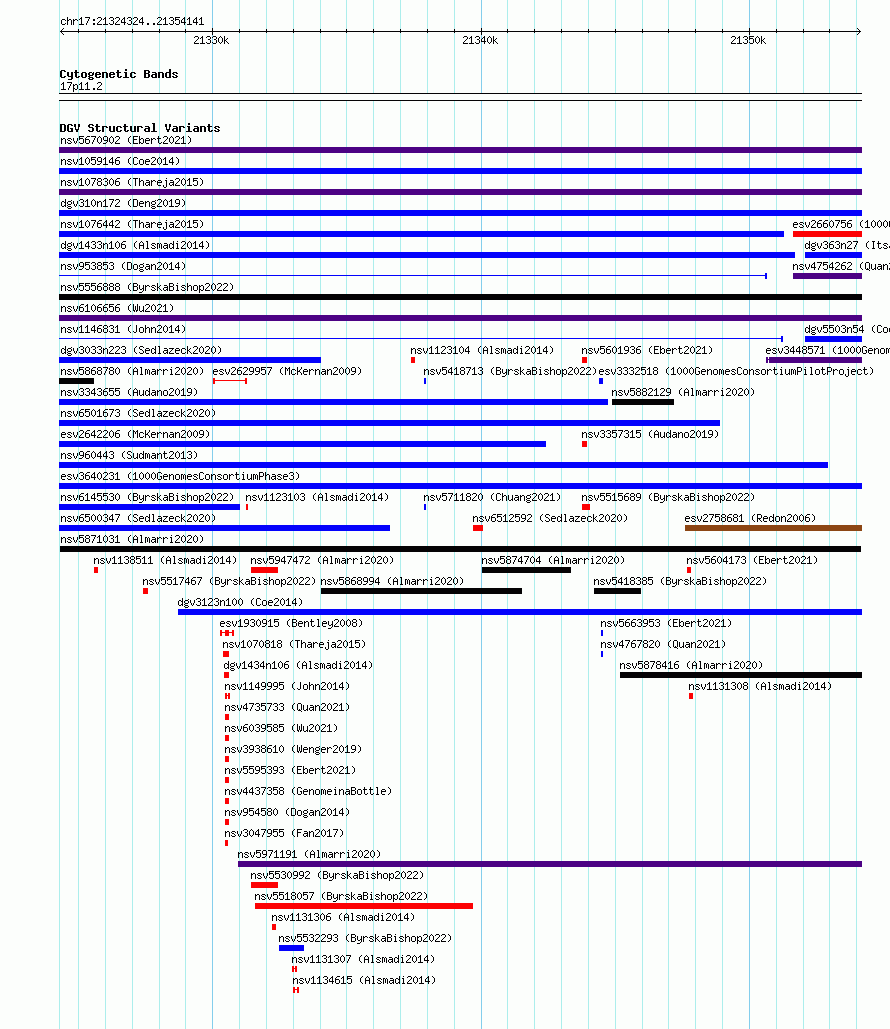Click the nsv1131308 (Alsmadi2014) label
The height and width of the screenshot is (1029, 890).
(760, 686)
